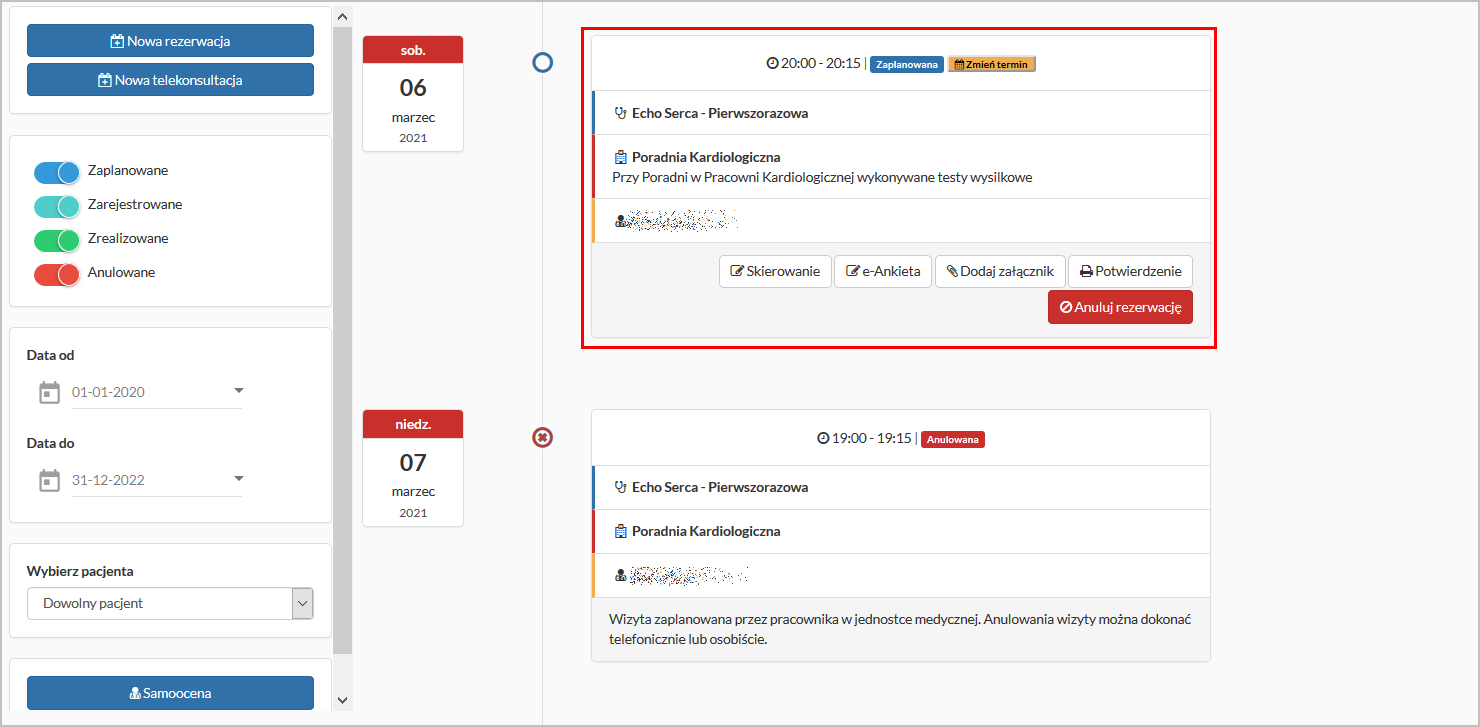Click clinic icon in the cancelled appointment card
This screenshot has width=1480, height=727.
(x=620, y=531)
